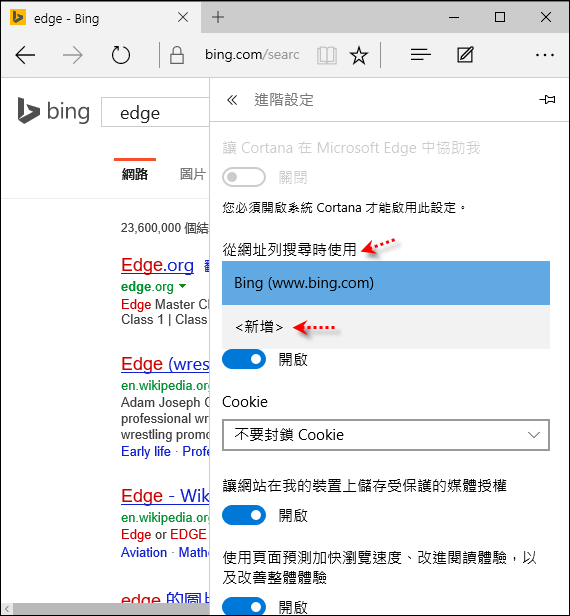This screenshot has height=616, width=570.
Task: Return to settings with double chevron
Action: tap(232, 100)
